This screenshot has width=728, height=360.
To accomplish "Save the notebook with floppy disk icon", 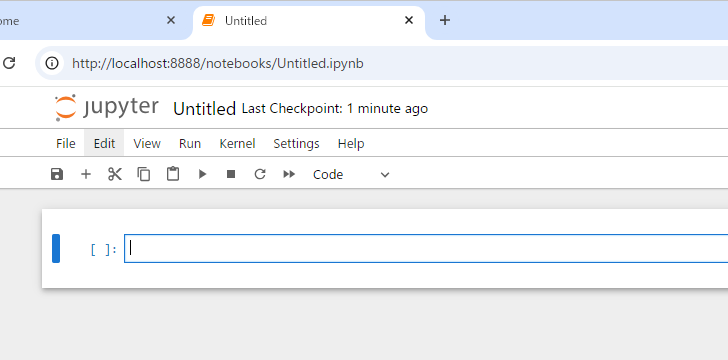I will 57,174.
